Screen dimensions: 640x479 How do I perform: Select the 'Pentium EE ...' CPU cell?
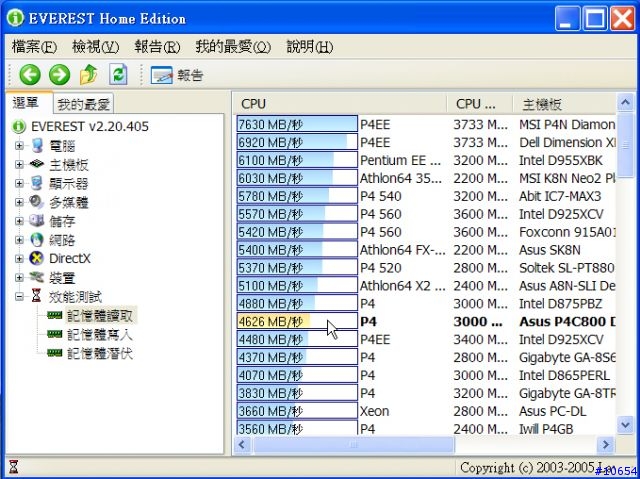coord(400,160)
